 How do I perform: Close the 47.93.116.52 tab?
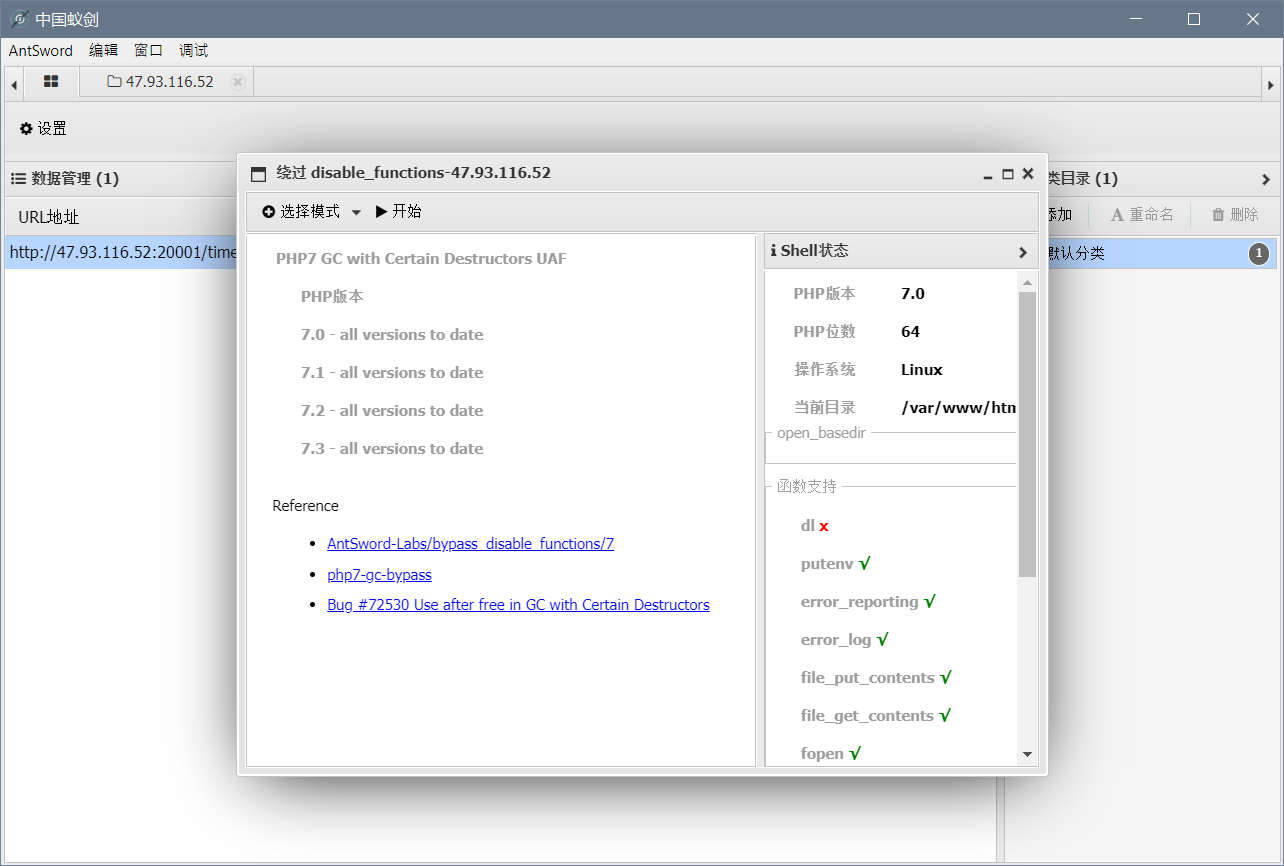pyautogui.click(x=237, y=82)
